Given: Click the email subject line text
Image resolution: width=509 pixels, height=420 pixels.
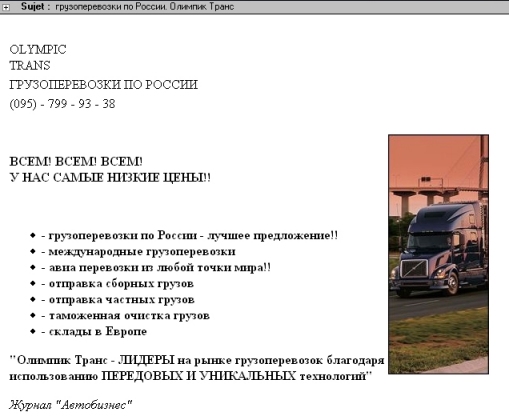Looking at the screenshot, I should click(x=145, y=7).
